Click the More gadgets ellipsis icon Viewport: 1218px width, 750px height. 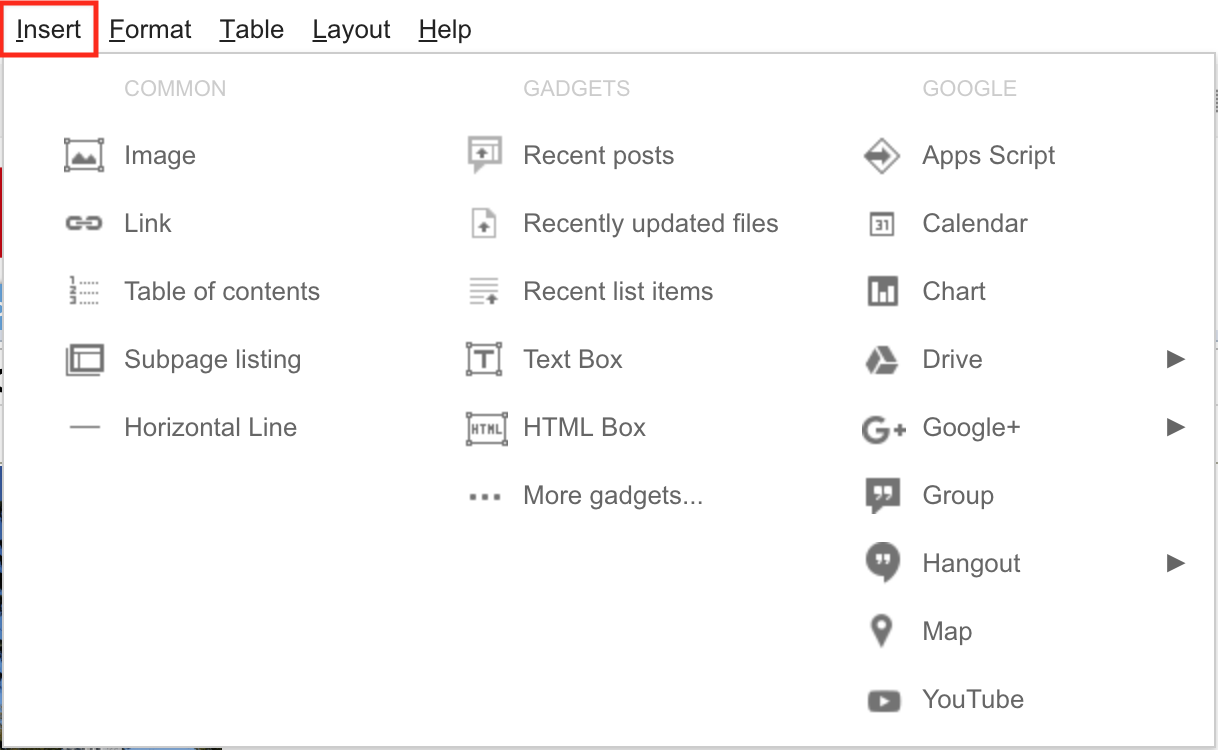[x=484, y=496]
